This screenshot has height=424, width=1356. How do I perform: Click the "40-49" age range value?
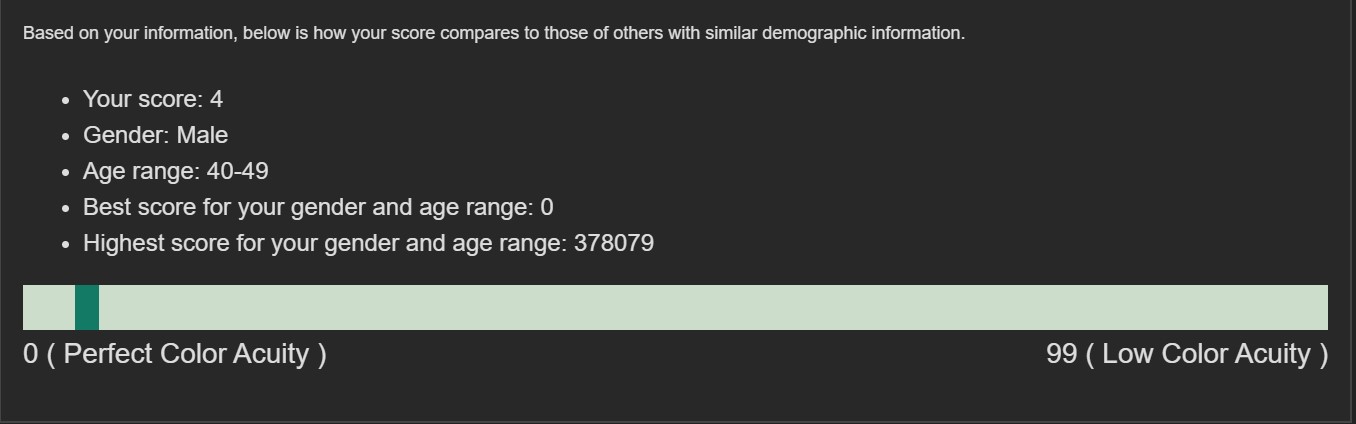pyautogui.click(x=238, y=171)
